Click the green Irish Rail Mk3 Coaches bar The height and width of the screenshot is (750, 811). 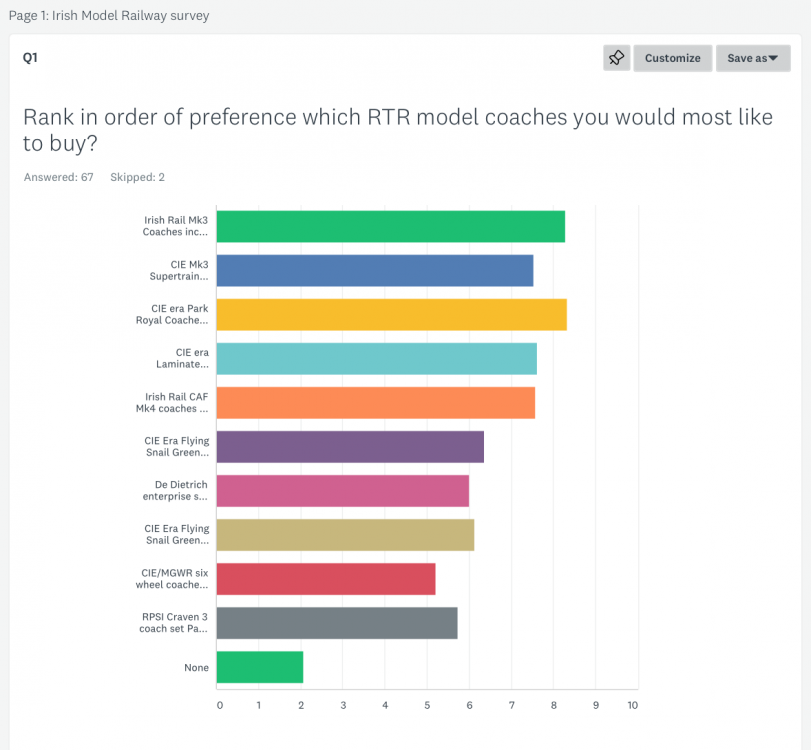390,227
